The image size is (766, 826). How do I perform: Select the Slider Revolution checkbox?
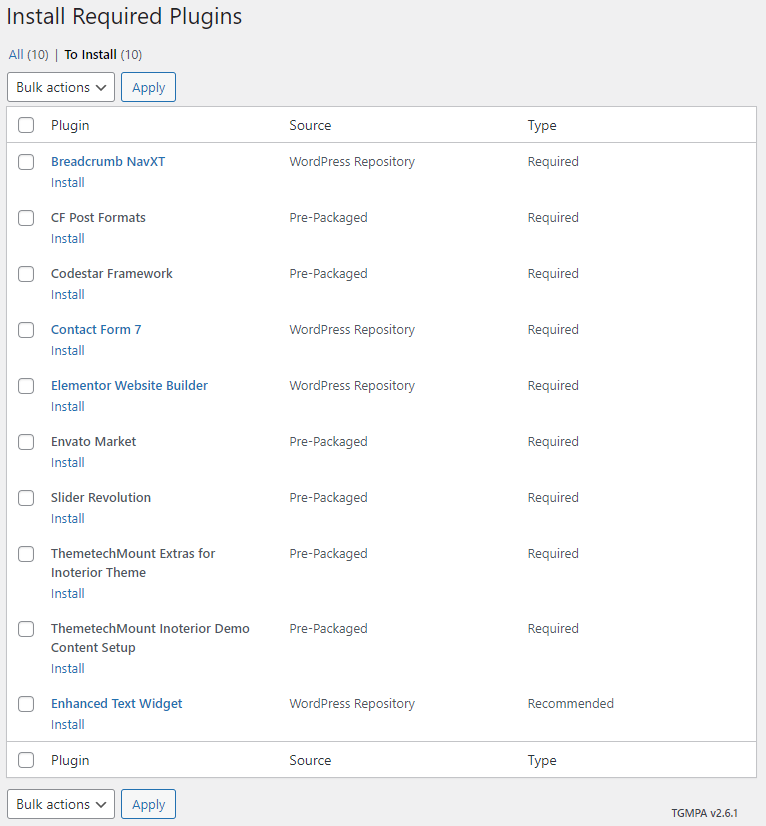click(x=26, y=498)
